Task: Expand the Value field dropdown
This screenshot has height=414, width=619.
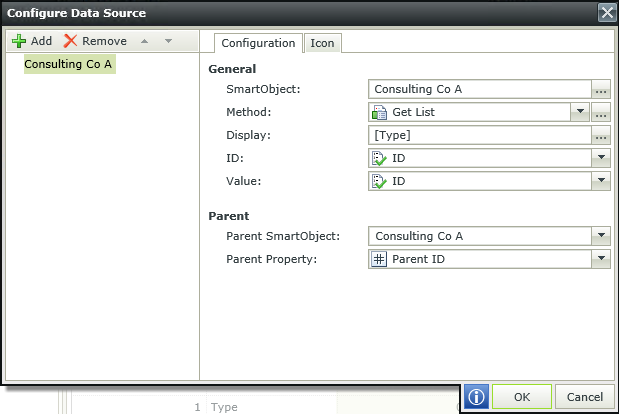Action: 601,181
